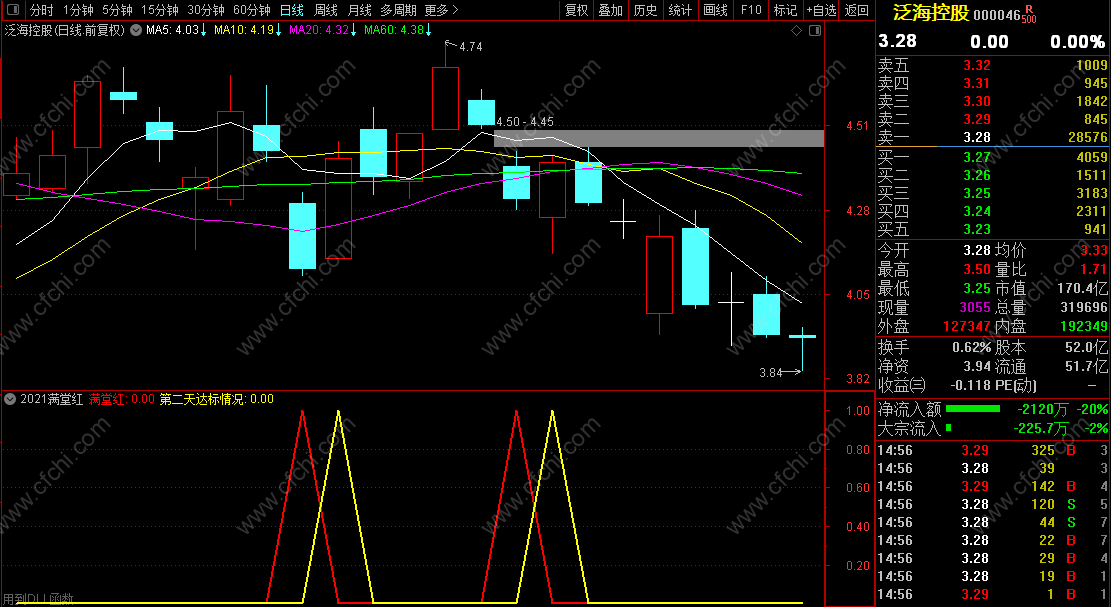Expand the 更多 periods chevron
This screenshot has width=1111, height=607.
(x=455, y=10)
